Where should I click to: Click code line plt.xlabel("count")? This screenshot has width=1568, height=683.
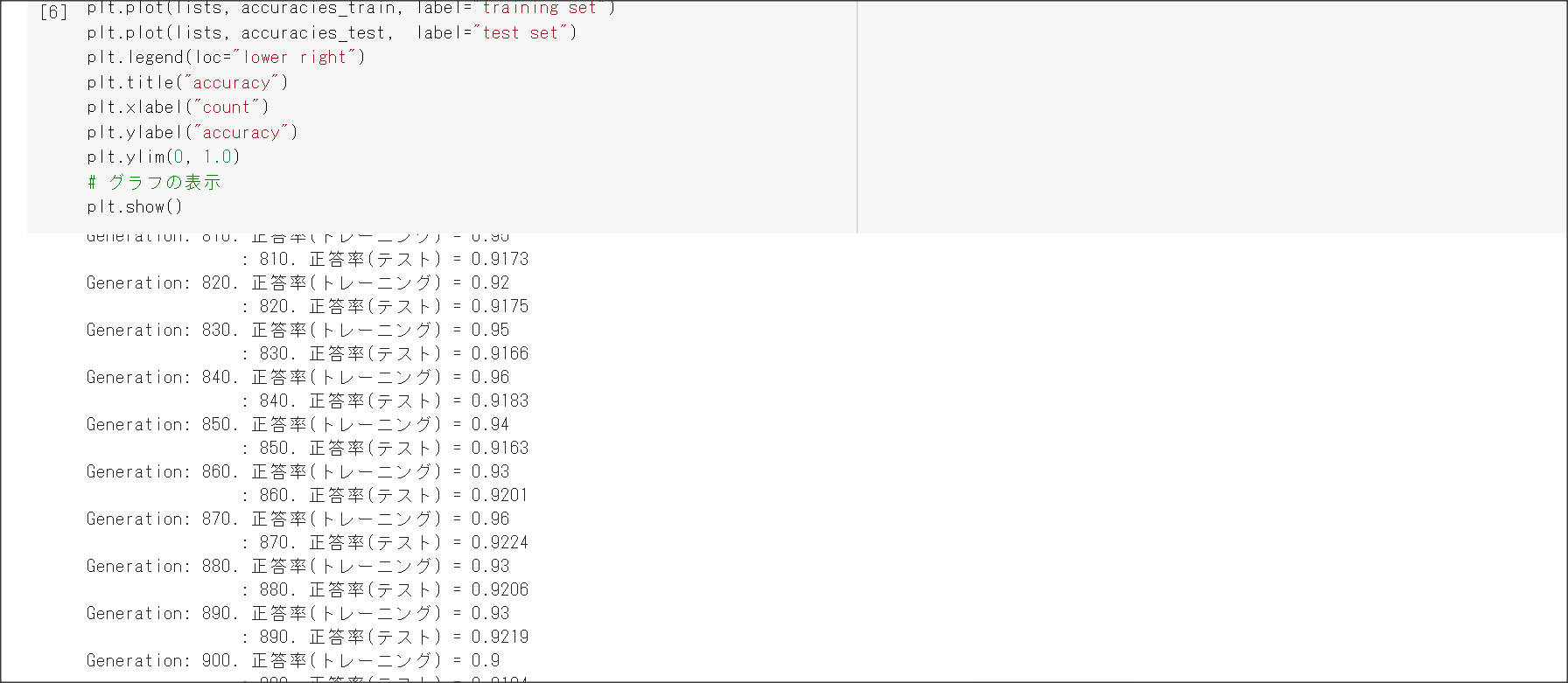click(x=178, y=108)
